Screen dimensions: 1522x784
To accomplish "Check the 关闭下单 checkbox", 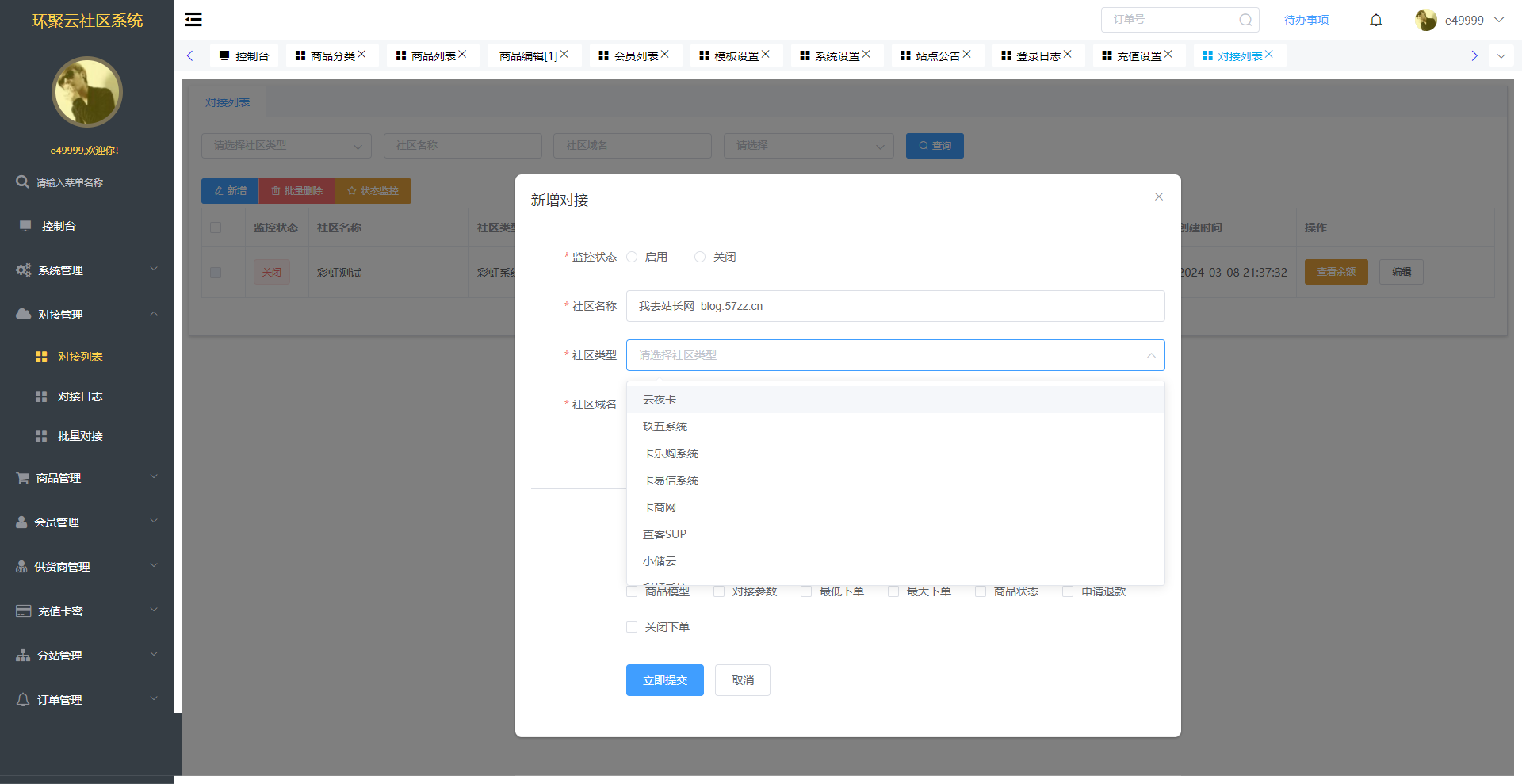I will point(632,627).
